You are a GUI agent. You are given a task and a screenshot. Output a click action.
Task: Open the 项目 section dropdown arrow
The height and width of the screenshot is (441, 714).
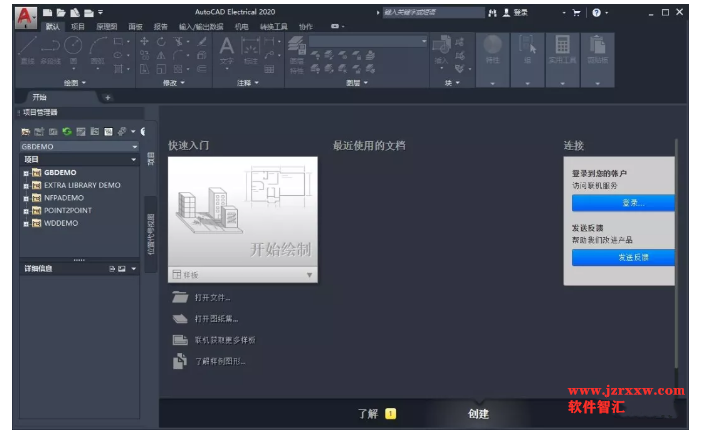point(133,159)
